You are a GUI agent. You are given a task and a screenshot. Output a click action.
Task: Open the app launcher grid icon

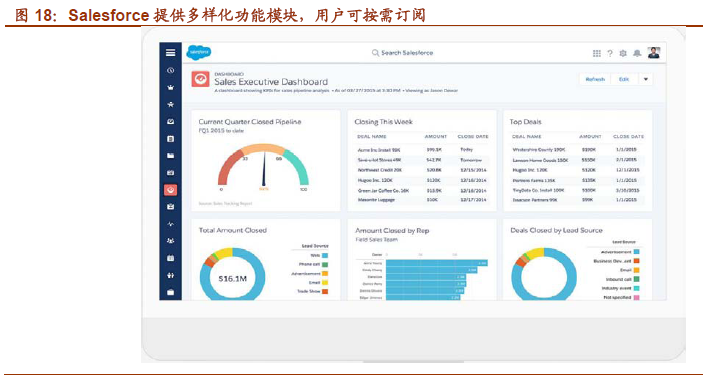point(597,53)
